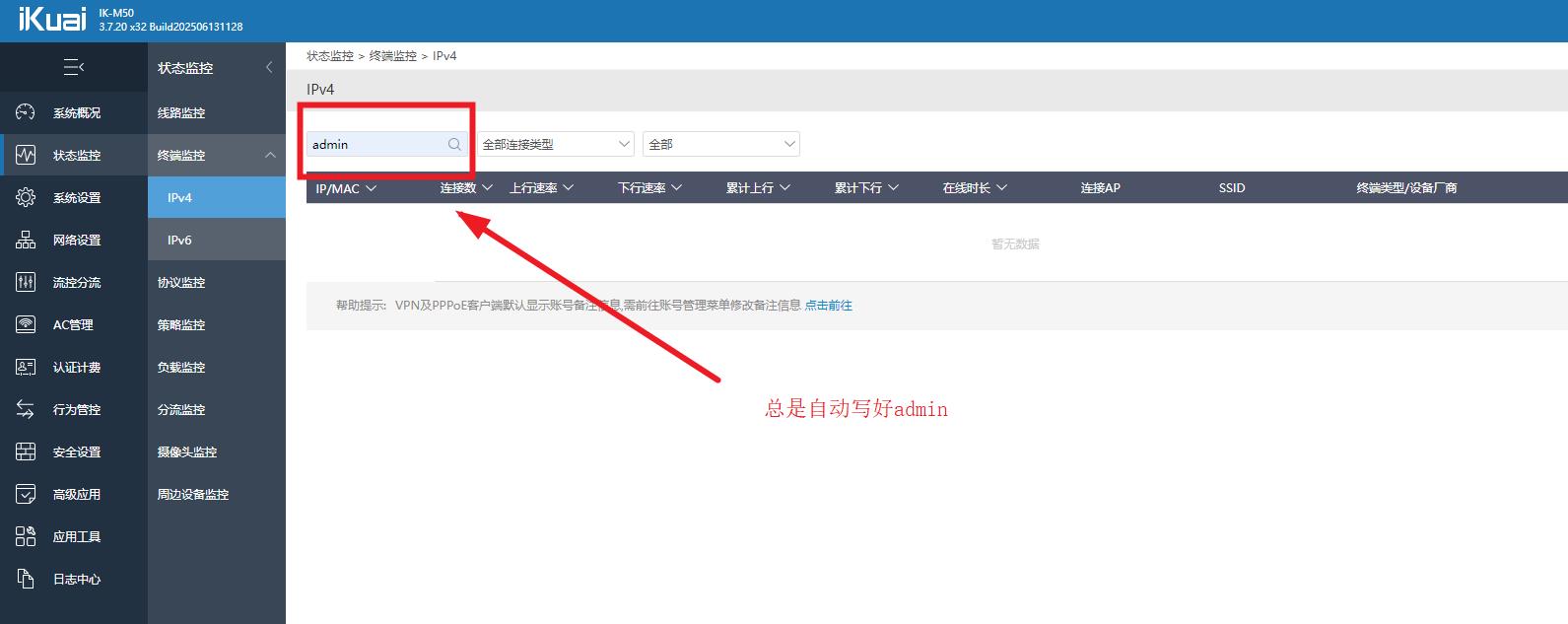Screen dimensions: 1568x624
Task: Collapse the 状态监控 panel with left chevron
Action: click(269, 67)
